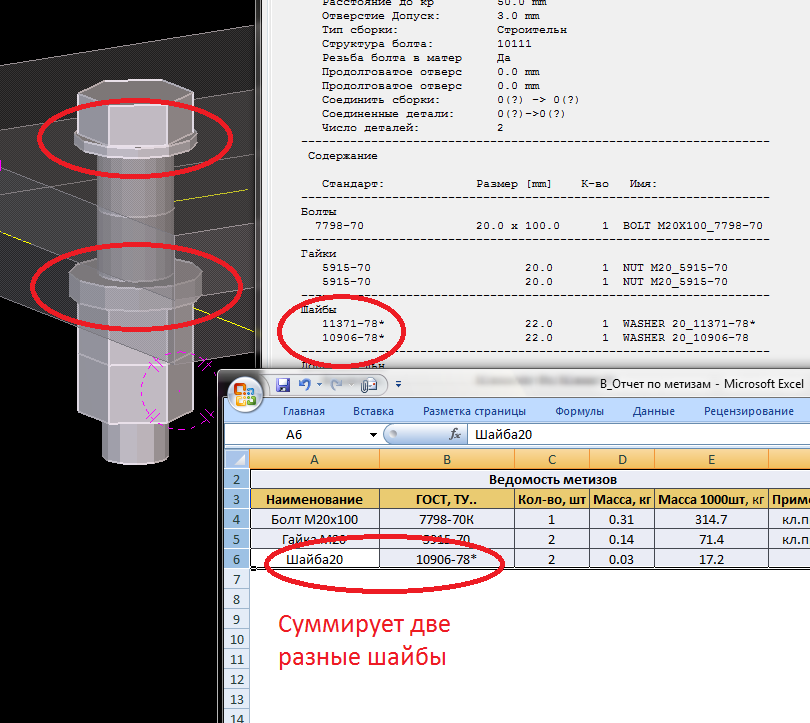
Task: Click the Redo arrow icon
Action: coord(338,384)
